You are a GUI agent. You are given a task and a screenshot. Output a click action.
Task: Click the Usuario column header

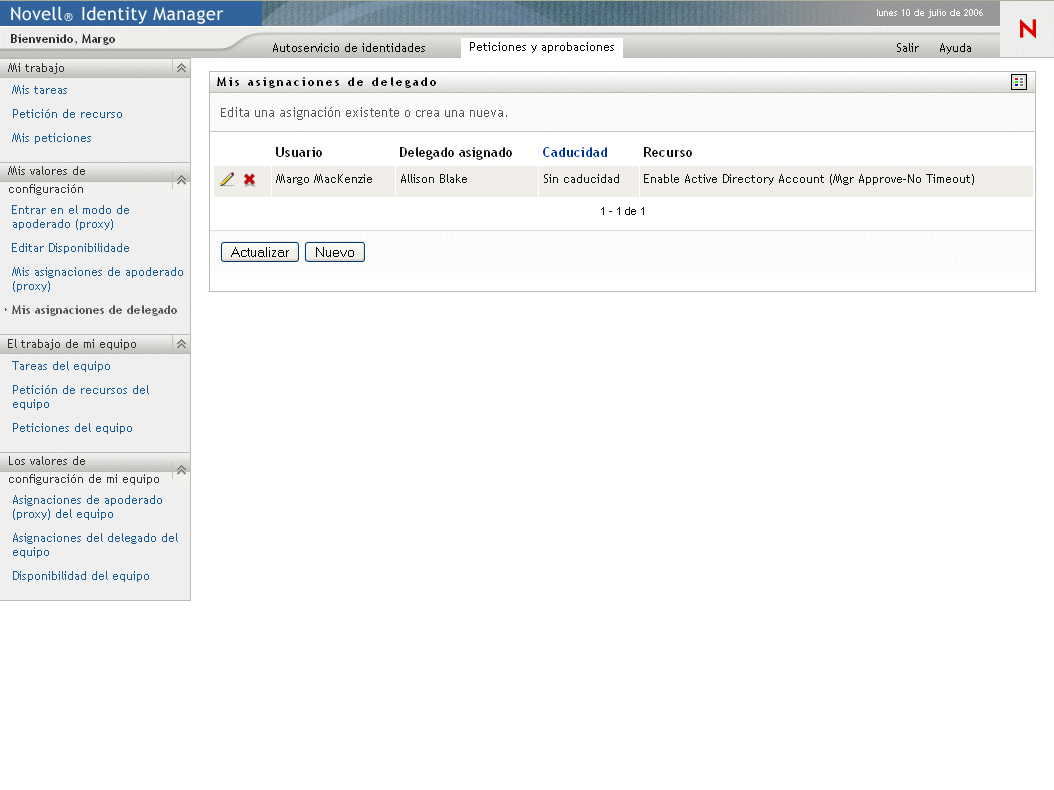coord(298,153)
